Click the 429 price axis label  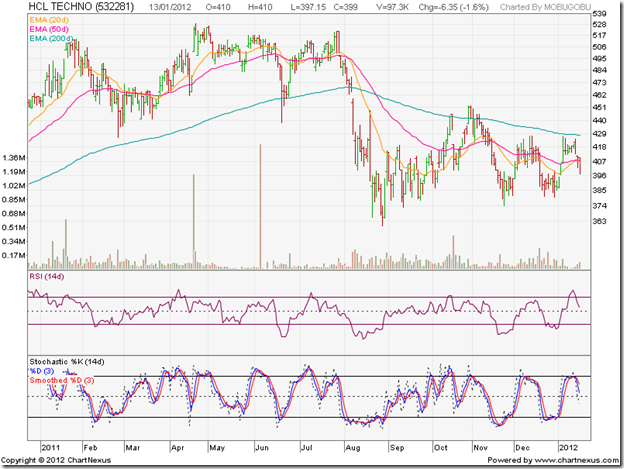pyautogui.click(x=599, y=134)
